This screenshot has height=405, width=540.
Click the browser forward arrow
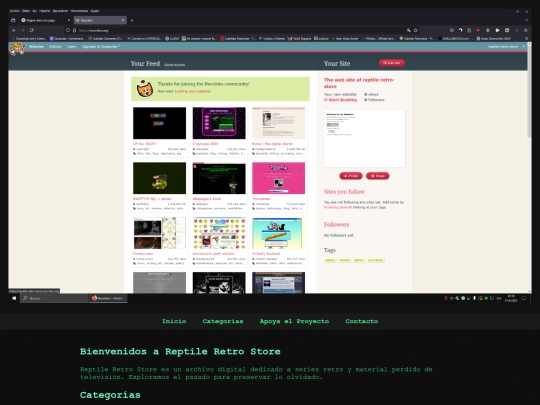pos(23,30)
